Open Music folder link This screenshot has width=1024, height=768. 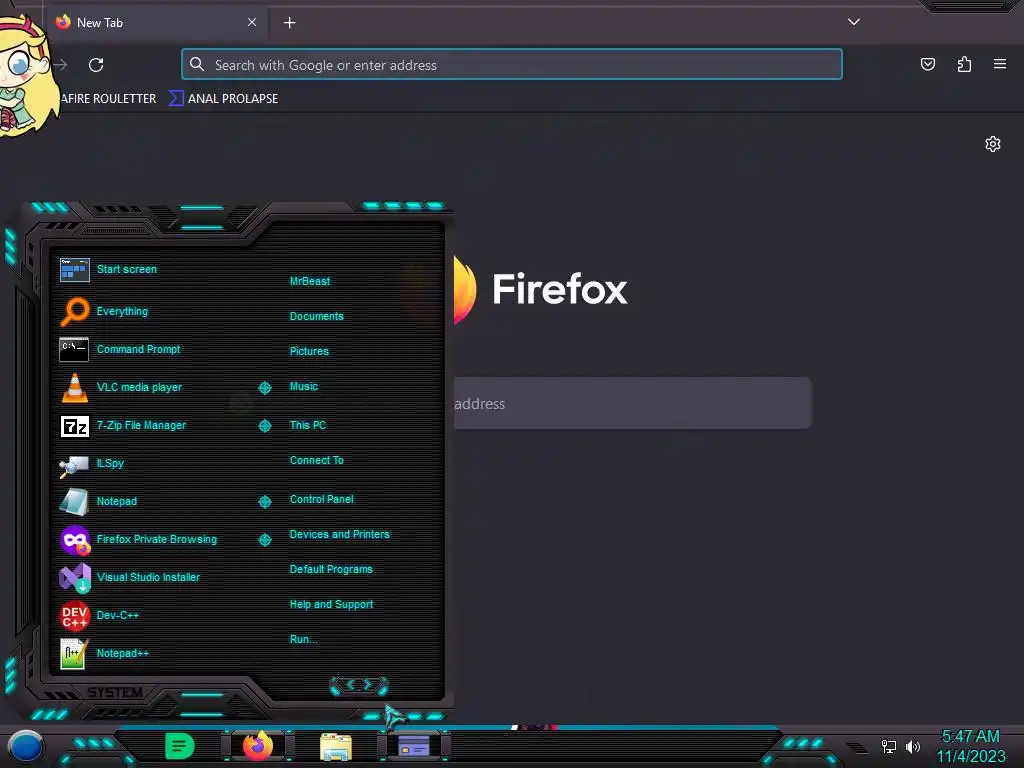(304, 387)
